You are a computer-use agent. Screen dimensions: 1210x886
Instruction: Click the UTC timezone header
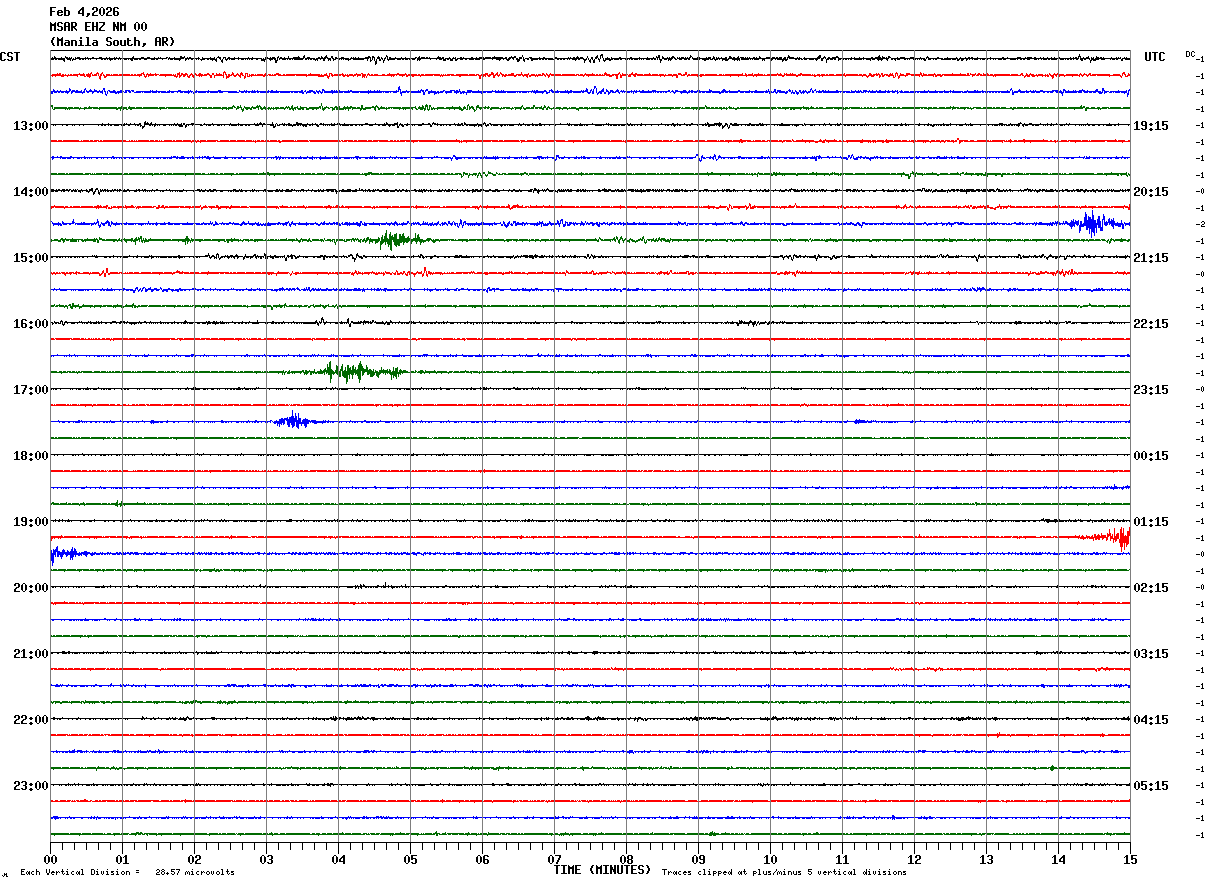1155,57
